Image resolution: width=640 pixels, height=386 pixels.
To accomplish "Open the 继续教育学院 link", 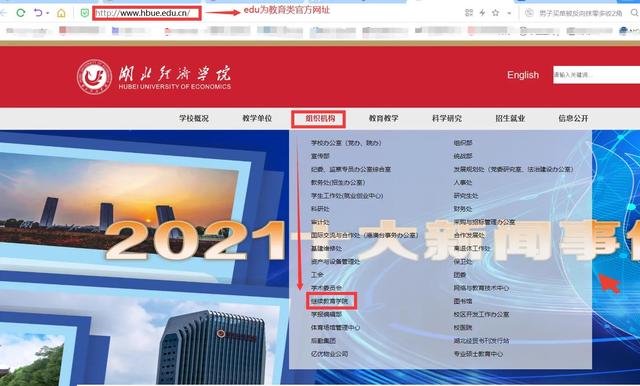I will 329,301.
